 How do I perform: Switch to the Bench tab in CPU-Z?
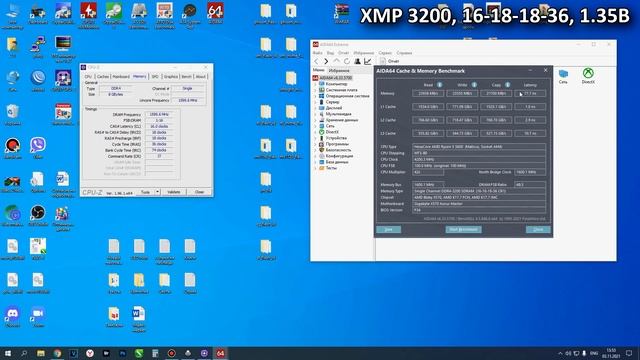click(187, 77)
